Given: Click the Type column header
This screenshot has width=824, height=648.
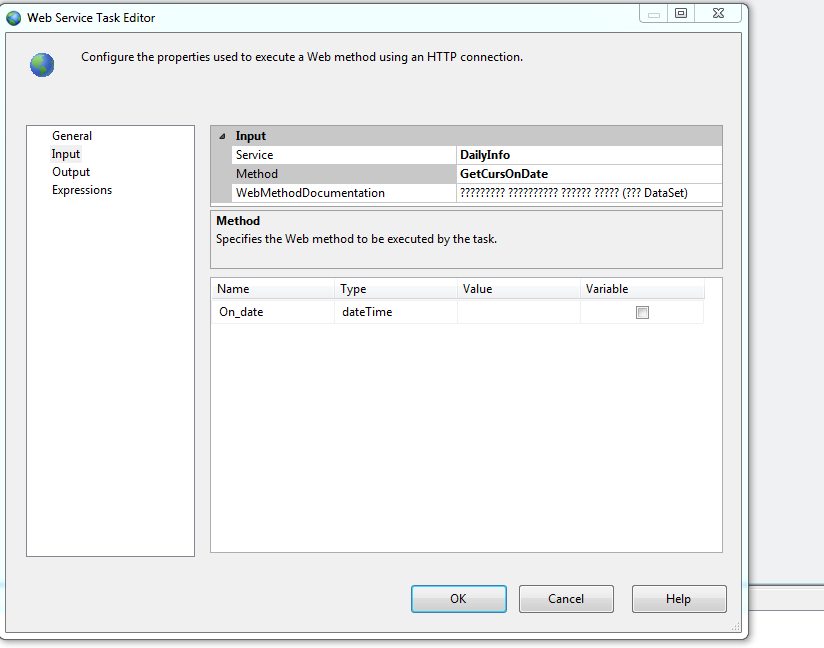Looking at the screenshot, I should click(x=396, y=289).
